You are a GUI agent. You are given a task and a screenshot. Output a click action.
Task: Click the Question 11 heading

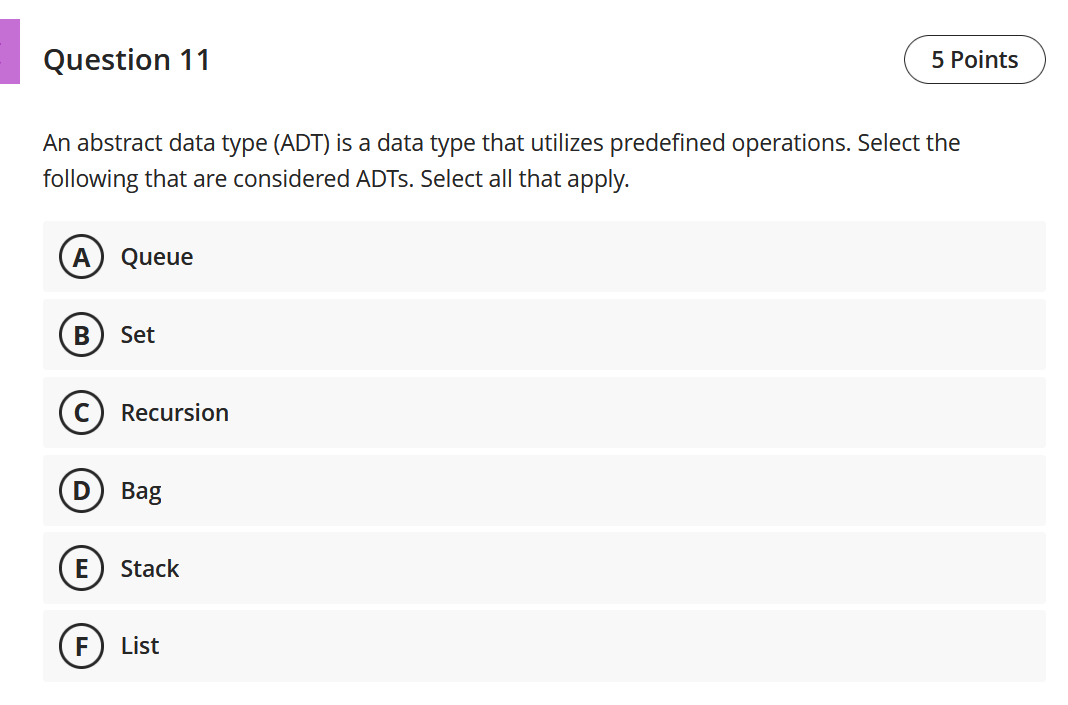(126, 59)
